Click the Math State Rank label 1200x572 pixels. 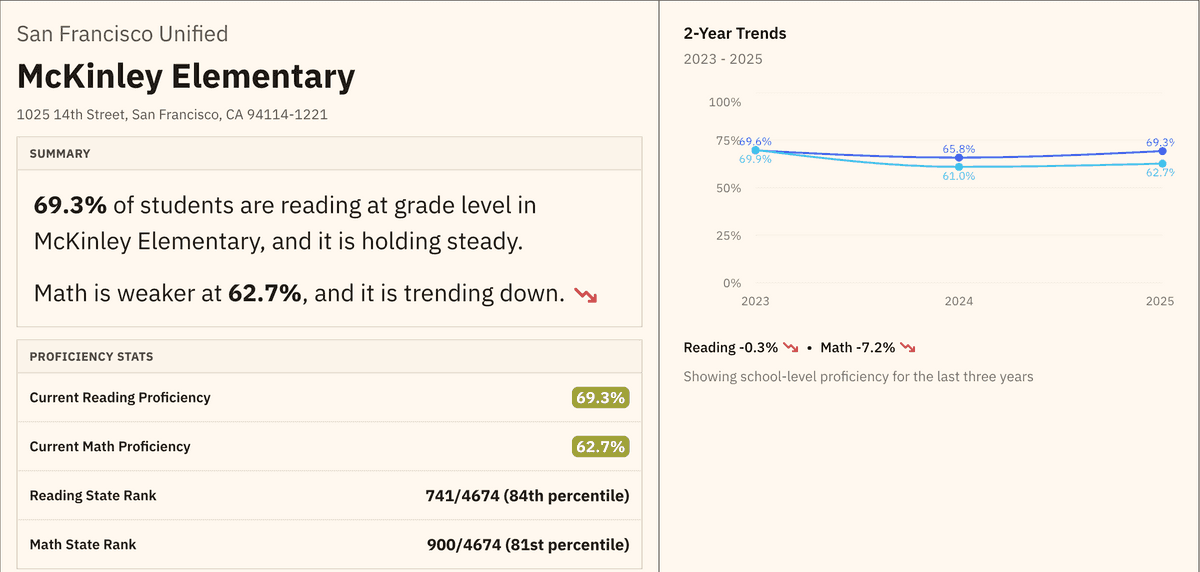[x=83, y=544]
